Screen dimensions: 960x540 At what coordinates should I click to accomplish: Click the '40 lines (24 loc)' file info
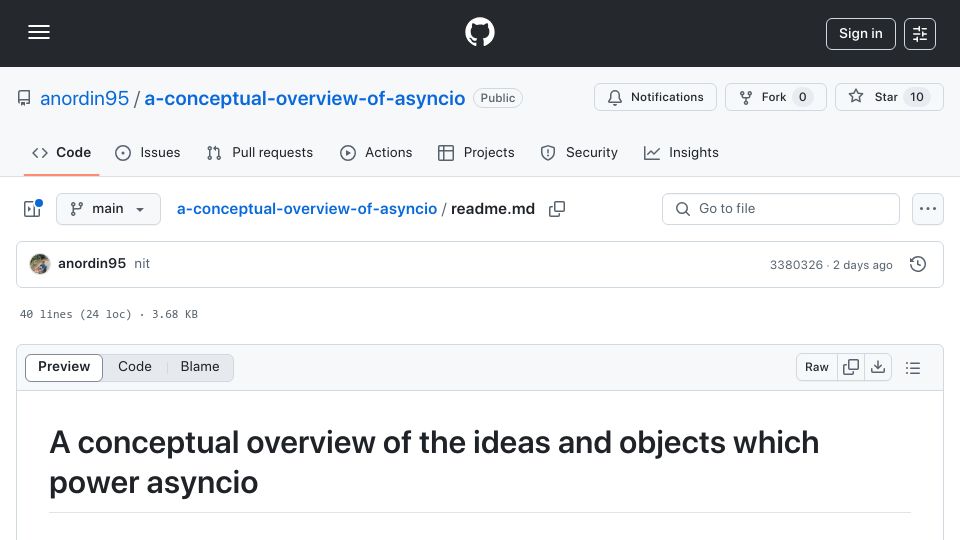pyautogui.click(x=76, y=314)
